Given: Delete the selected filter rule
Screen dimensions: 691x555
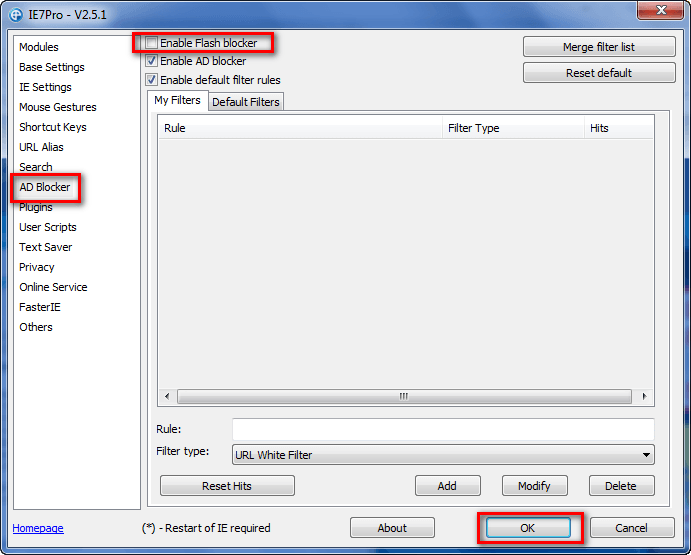Looking at the screenshot, I should (x=621, y=486).
